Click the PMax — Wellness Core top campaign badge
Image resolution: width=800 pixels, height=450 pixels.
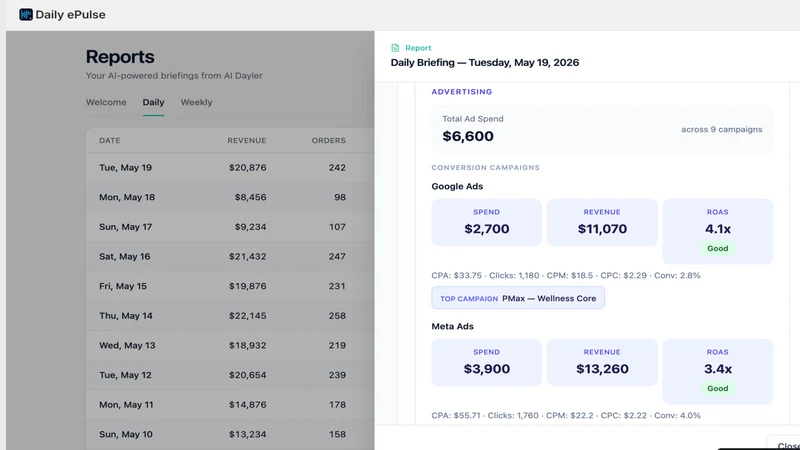pos(518,298)
